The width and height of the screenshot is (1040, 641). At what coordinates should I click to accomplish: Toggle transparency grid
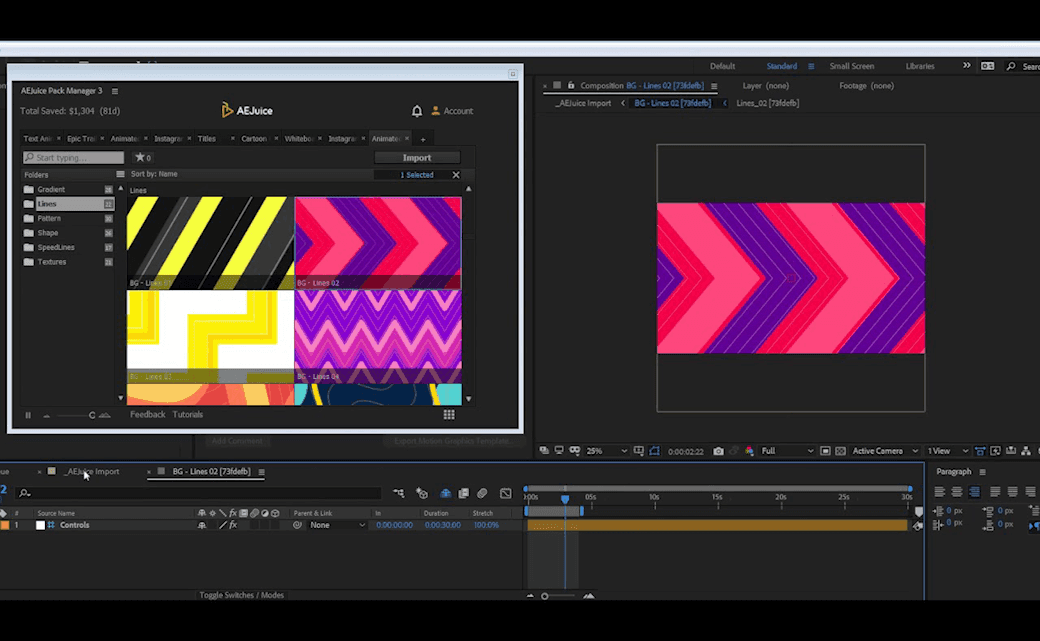(x=840, y=451)
